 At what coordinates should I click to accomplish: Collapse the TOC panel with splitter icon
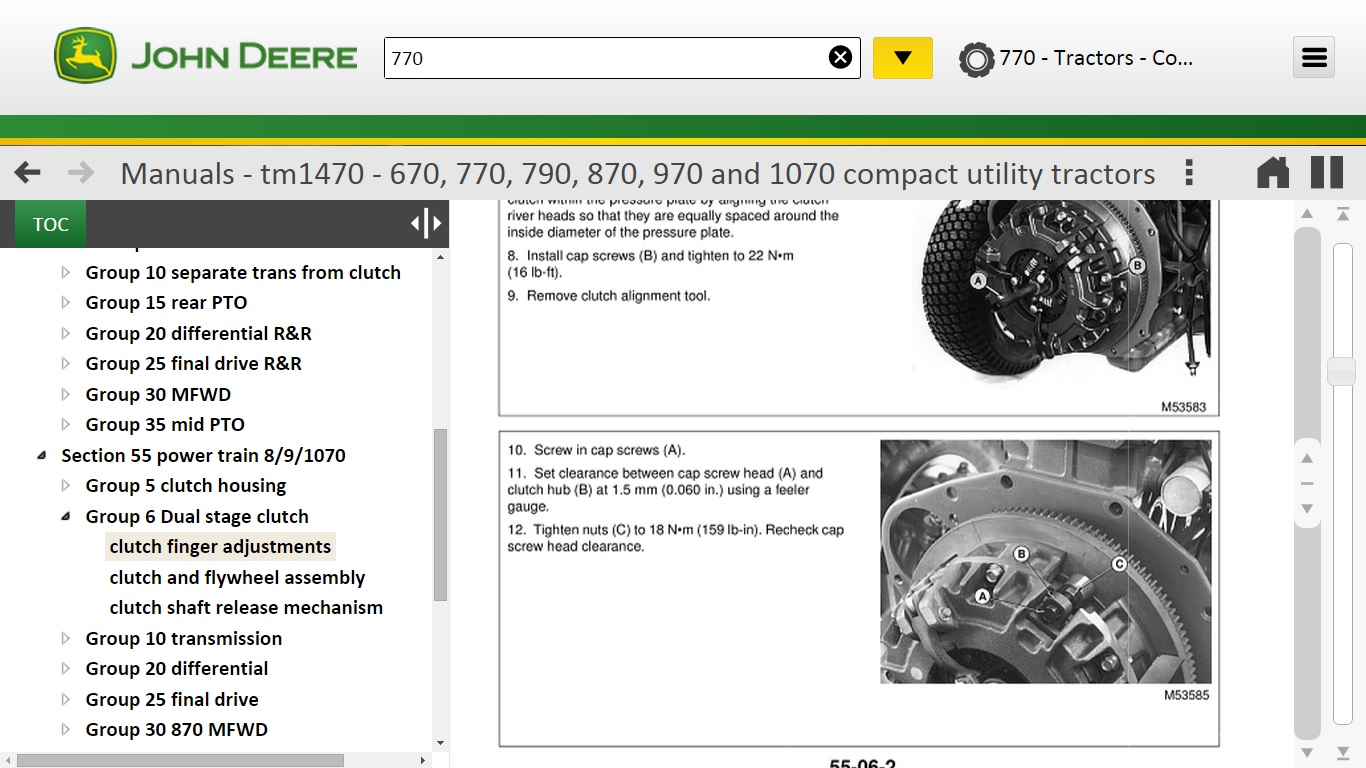coord(426,224)
